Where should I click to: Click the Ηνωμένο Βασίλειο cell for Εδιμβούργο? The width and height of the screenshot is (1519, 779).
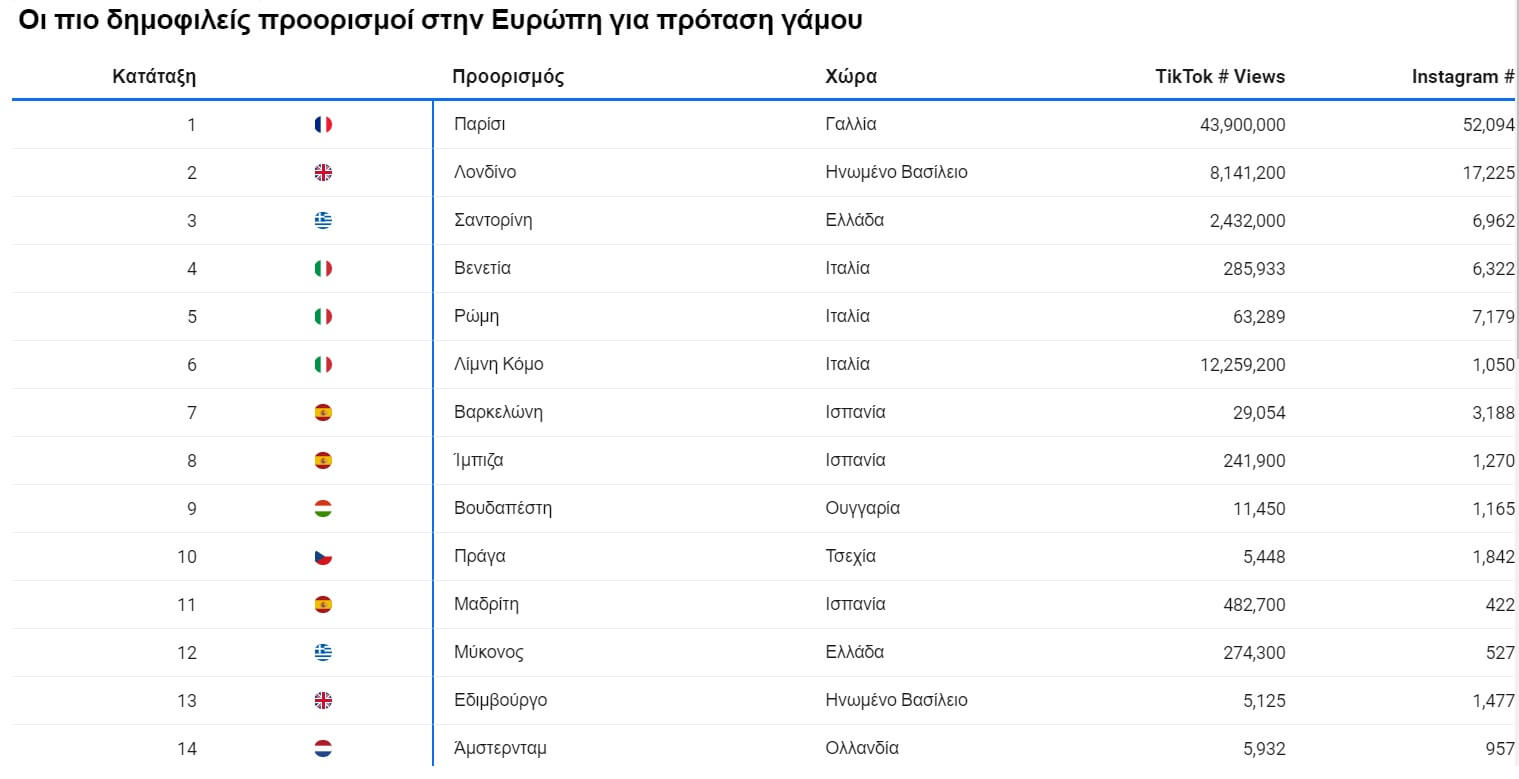896,701
